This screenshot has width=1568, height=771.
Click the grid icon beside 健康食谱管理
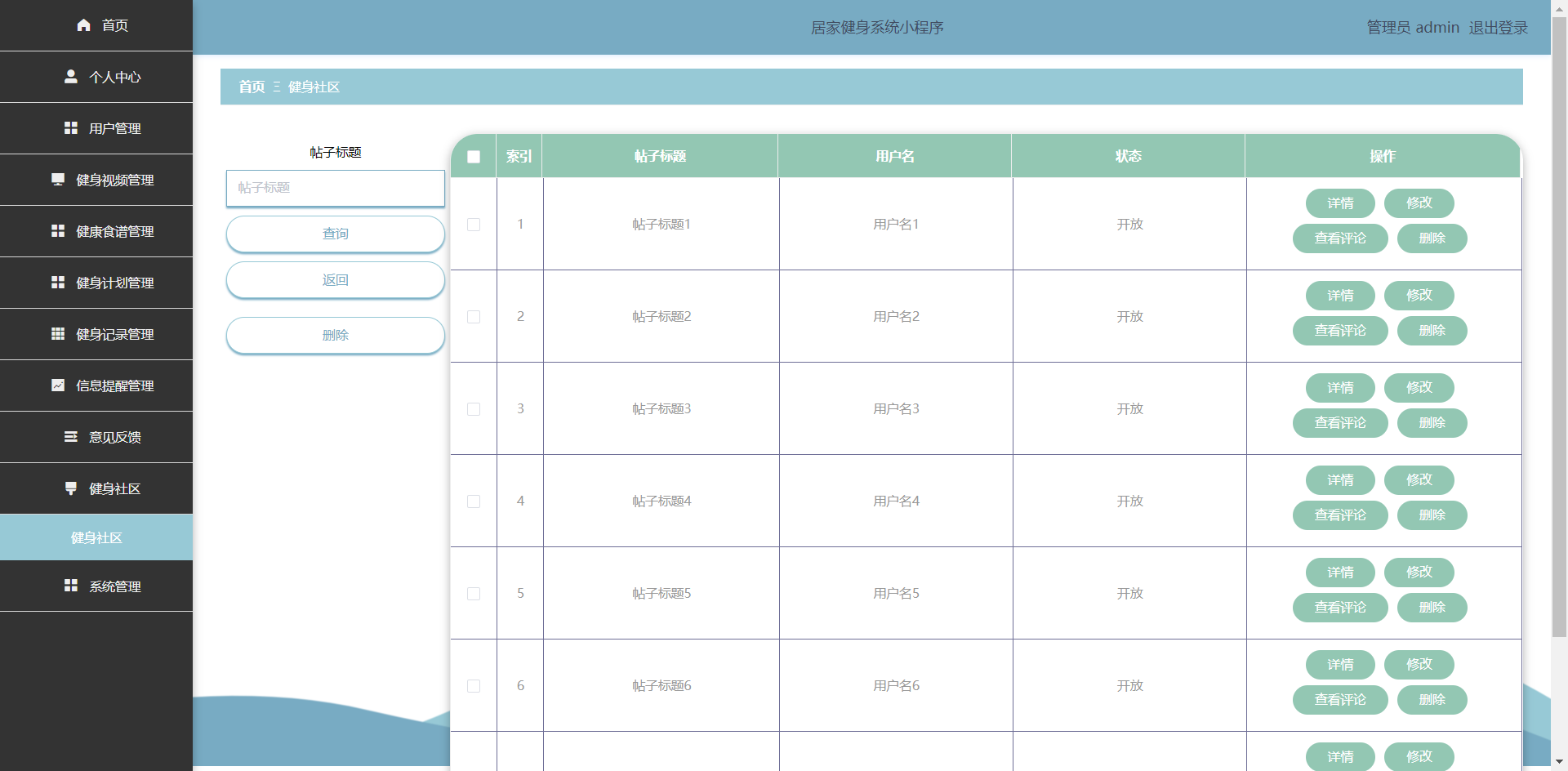pyautogui.click(x=58, y=231)
